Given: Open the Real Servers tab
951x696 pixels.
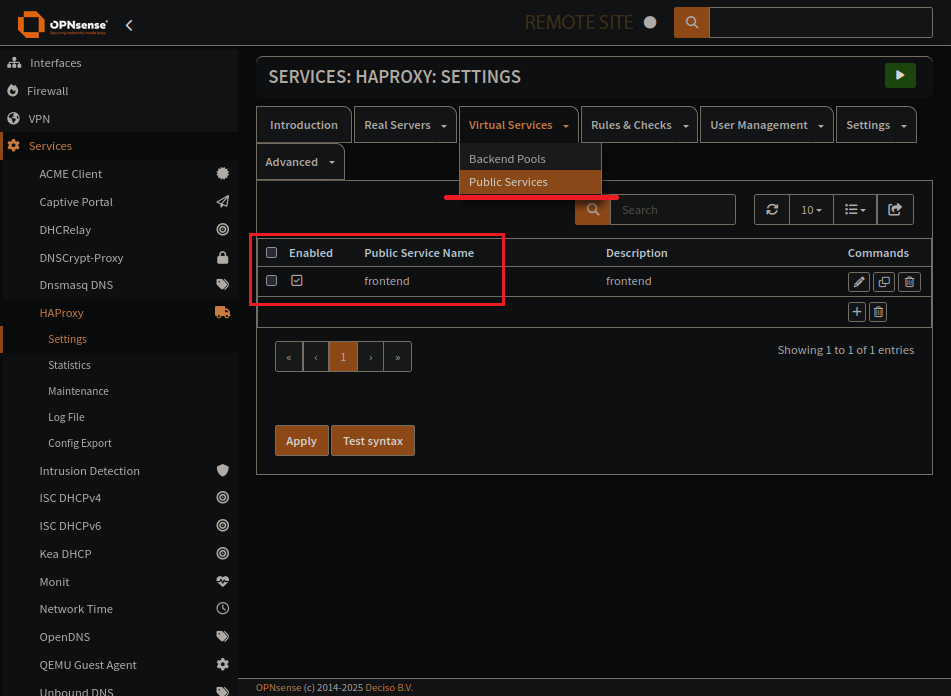Looking at the screenshot, I should [397, 125].
